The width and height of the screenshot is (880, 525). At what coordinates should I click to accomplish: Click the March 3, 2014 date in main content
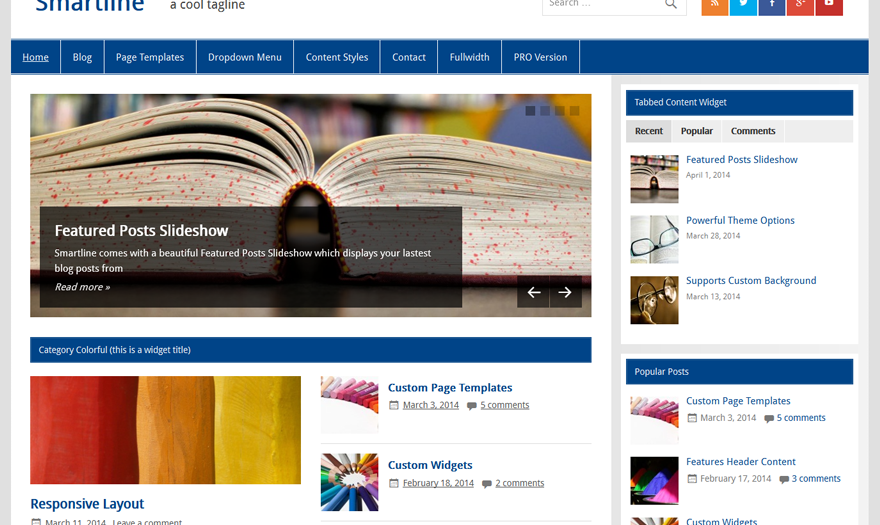coord(430,405)
